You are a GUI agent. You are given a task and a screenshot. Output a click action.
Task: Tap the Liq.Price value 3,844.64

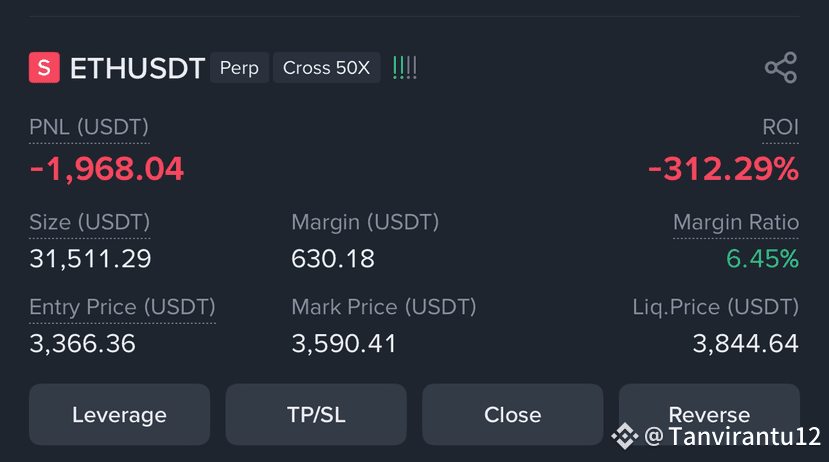tap(745, 344)
